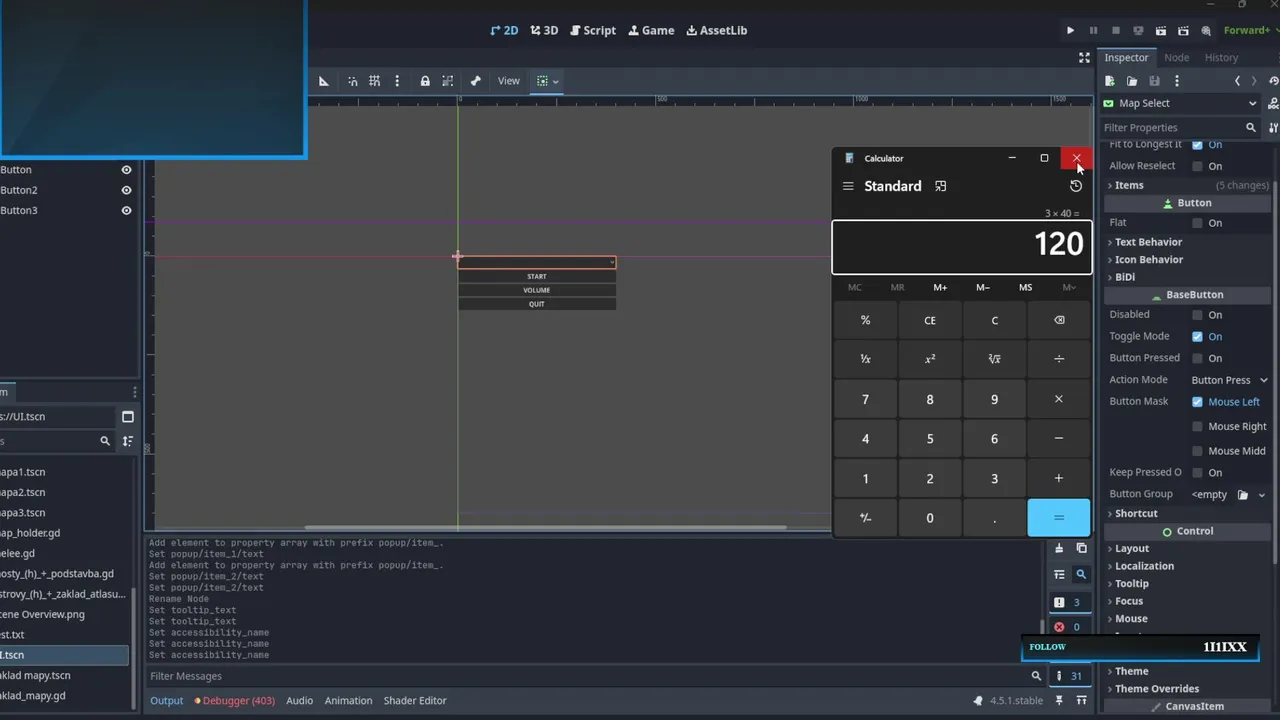Group the selected node's children

447,81
